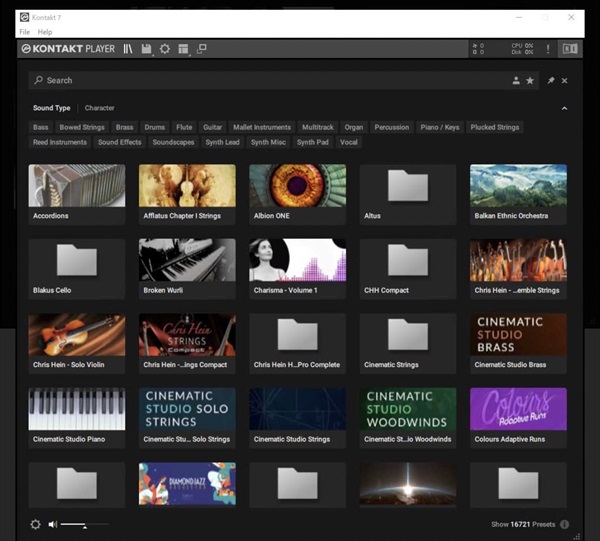Adjust the preview volume slider

point(85,525)
